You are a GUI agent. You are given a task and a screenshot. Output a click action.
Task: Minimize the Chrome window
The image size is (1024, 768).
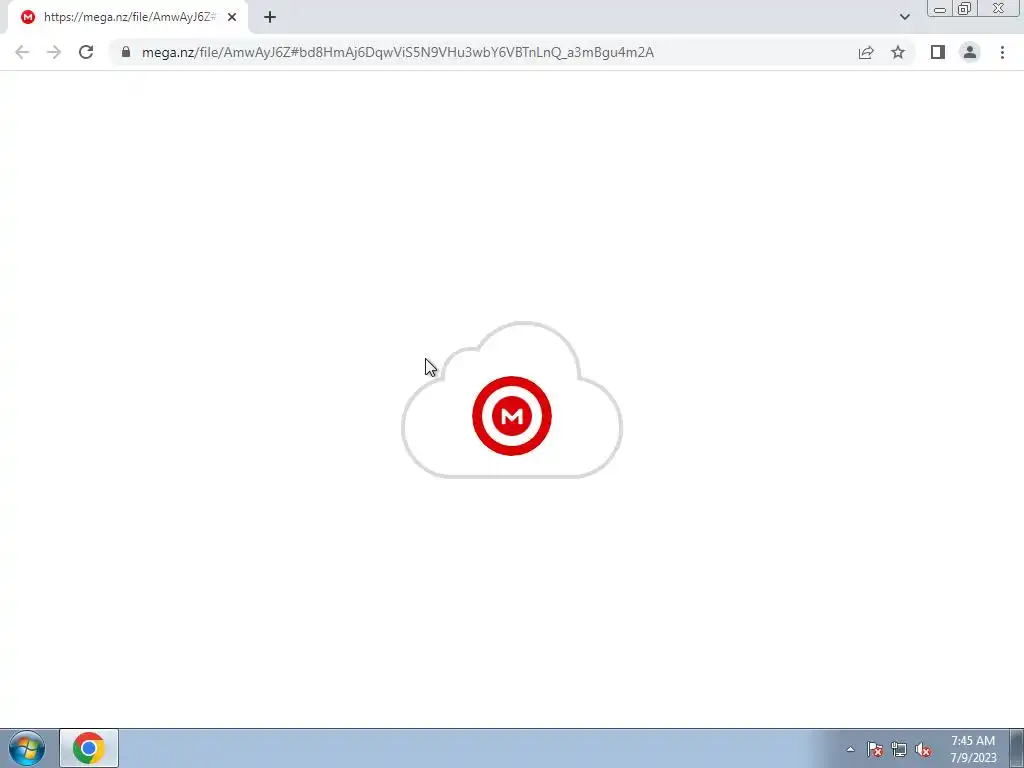click(x=940, y=9)
